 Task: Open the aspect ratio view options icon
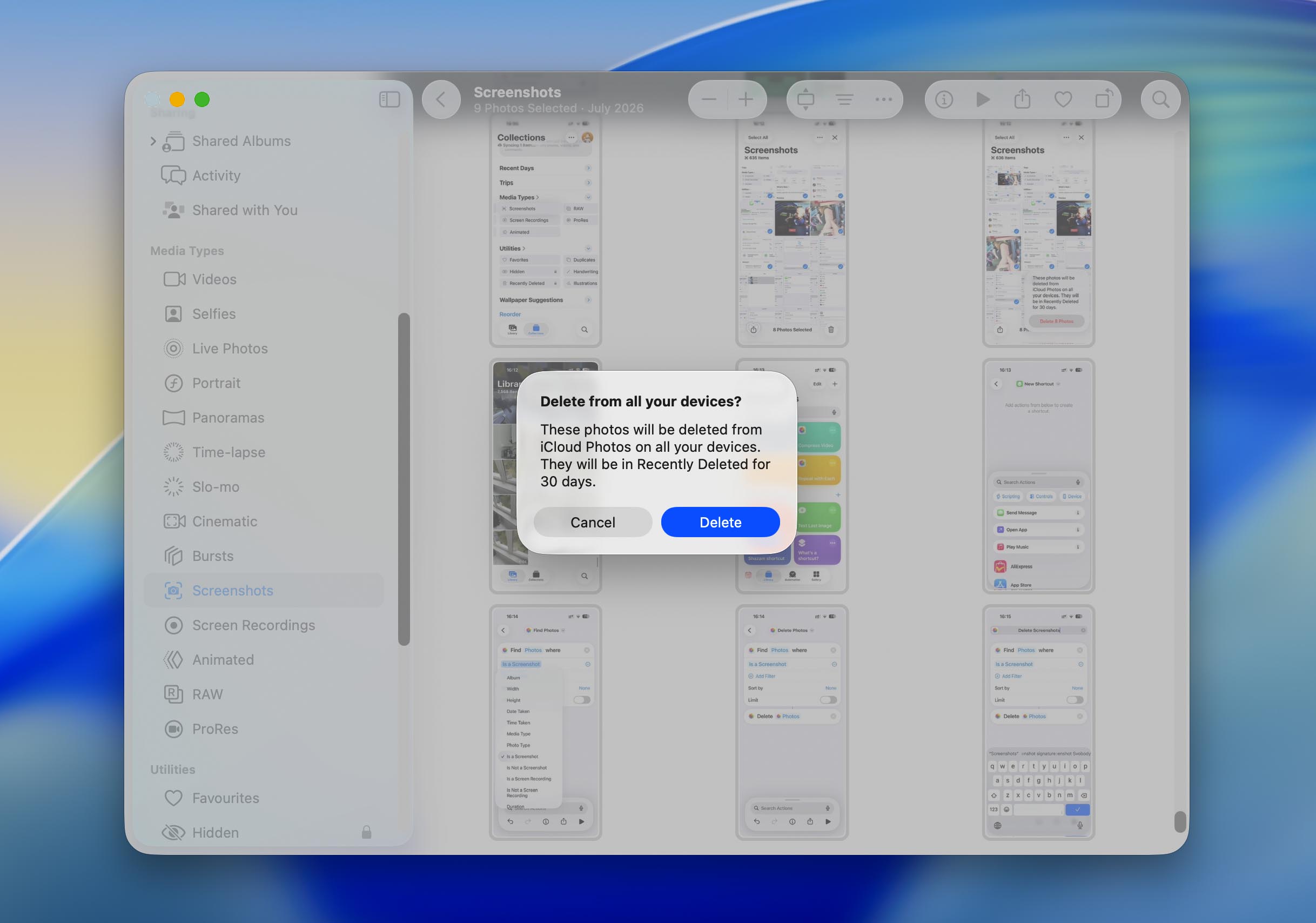tap(805, 100)
